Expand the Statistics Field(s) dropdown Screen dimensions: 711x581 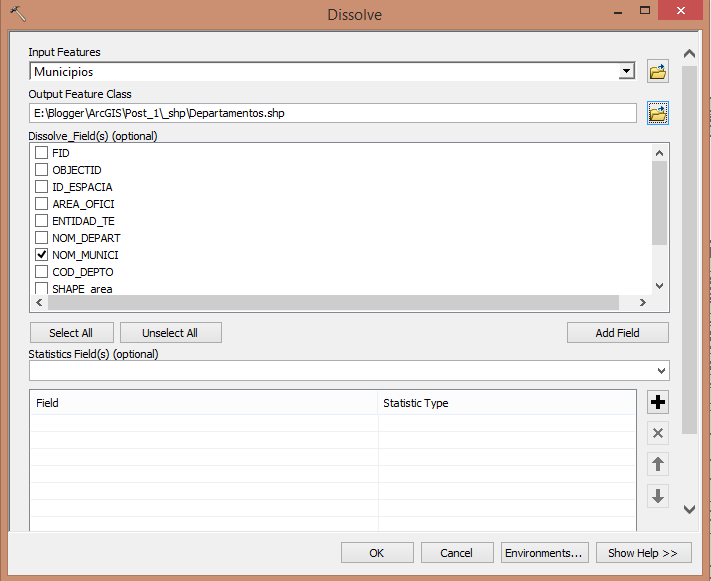click(661, 371)
